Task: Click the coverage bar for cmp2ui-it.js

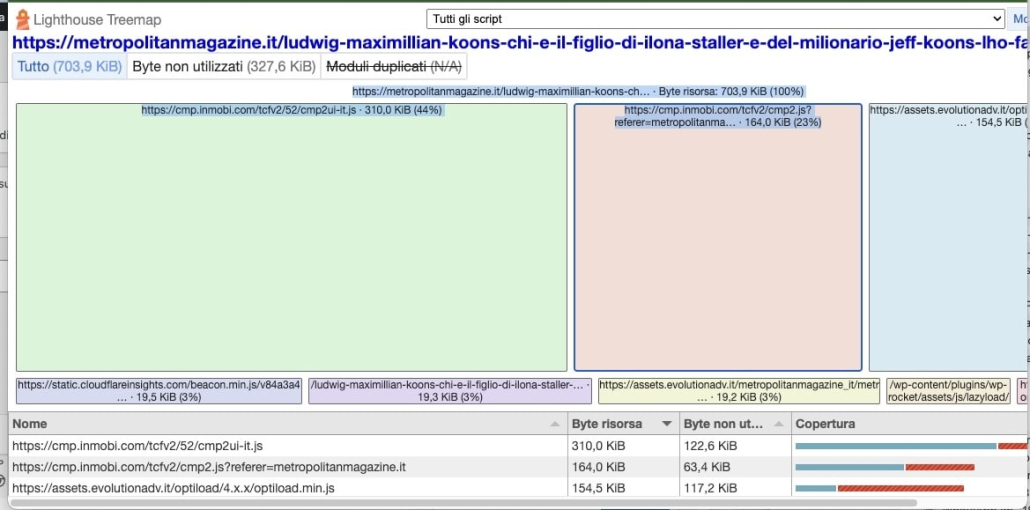Action: coord(911,446)
